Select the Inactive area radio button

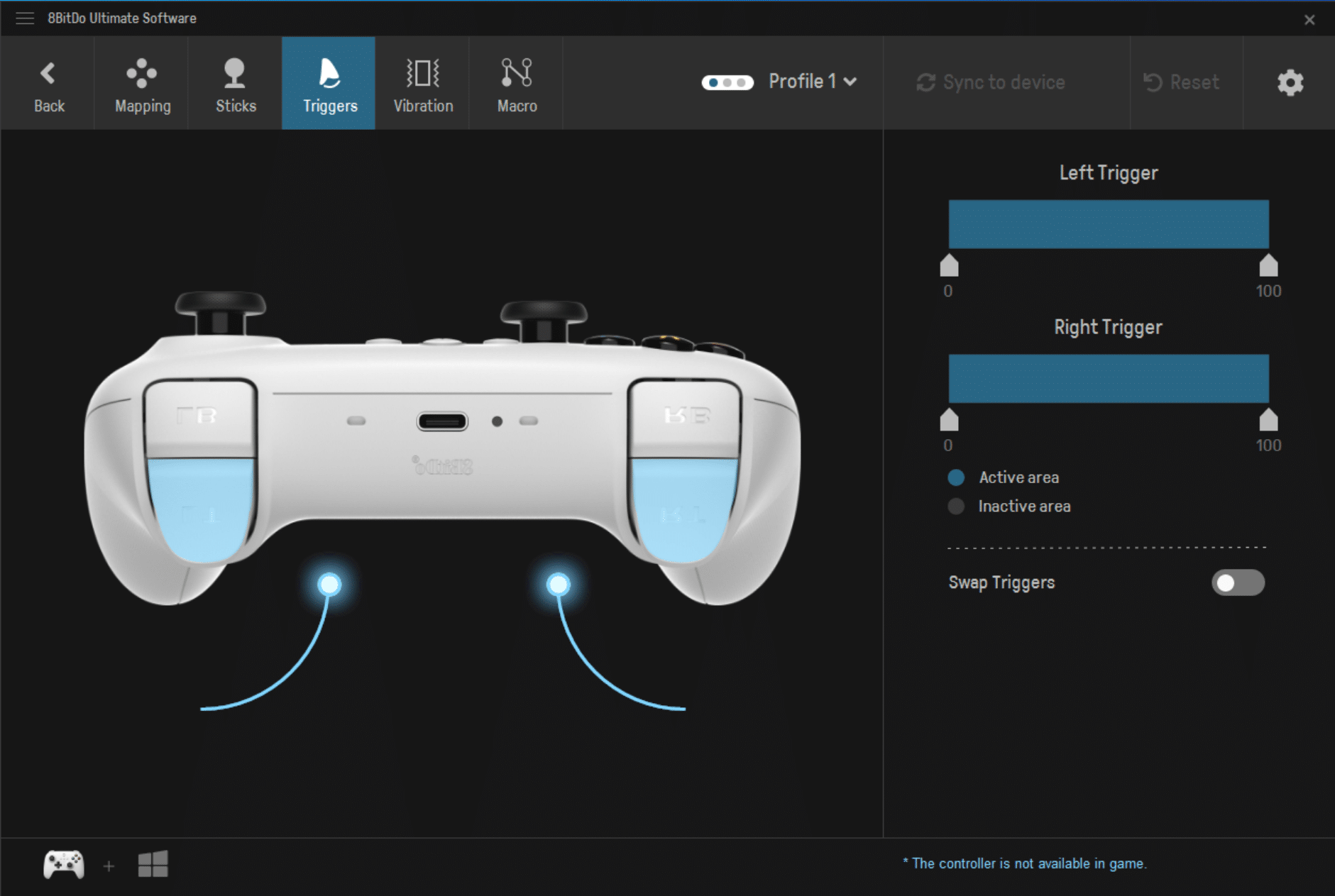pyautogui.click(x=957, y=506)
